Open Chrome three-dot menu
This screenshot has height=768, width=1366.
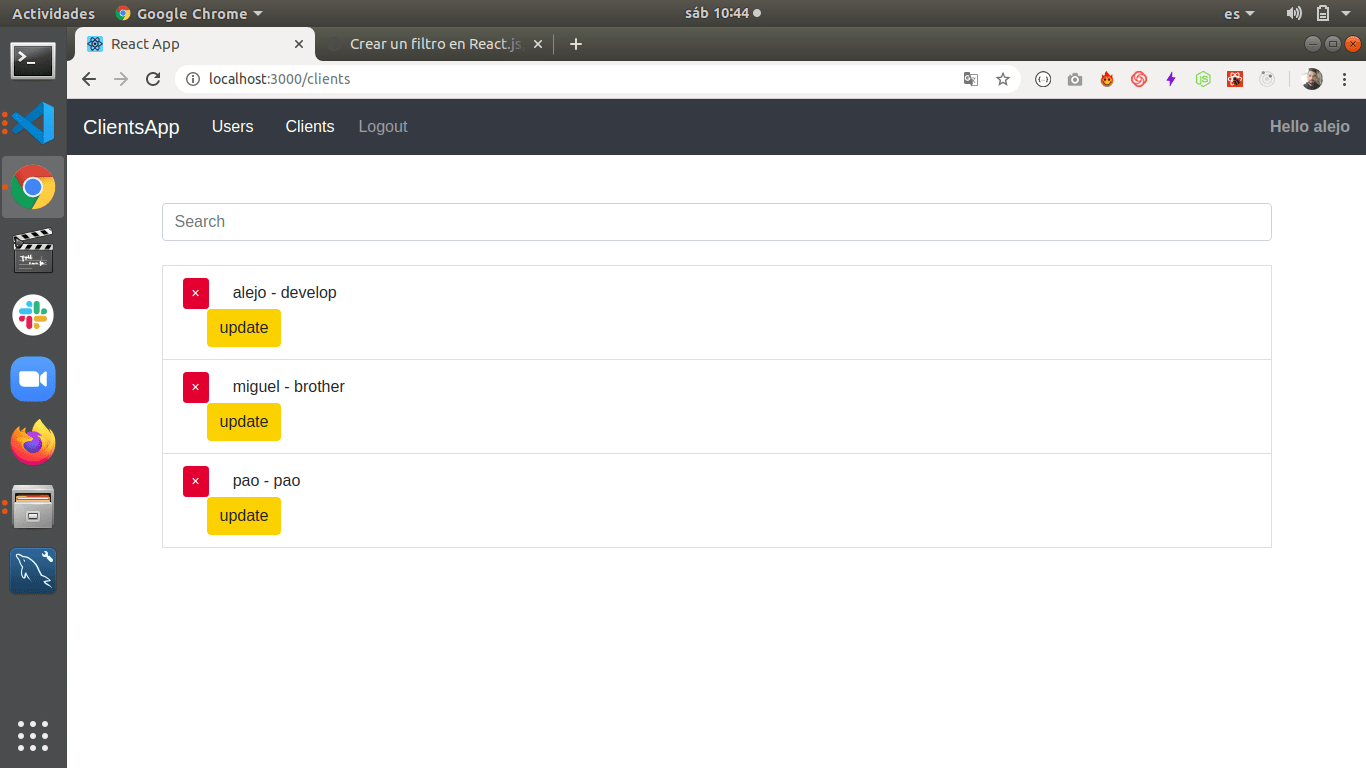coord(1344,79)
